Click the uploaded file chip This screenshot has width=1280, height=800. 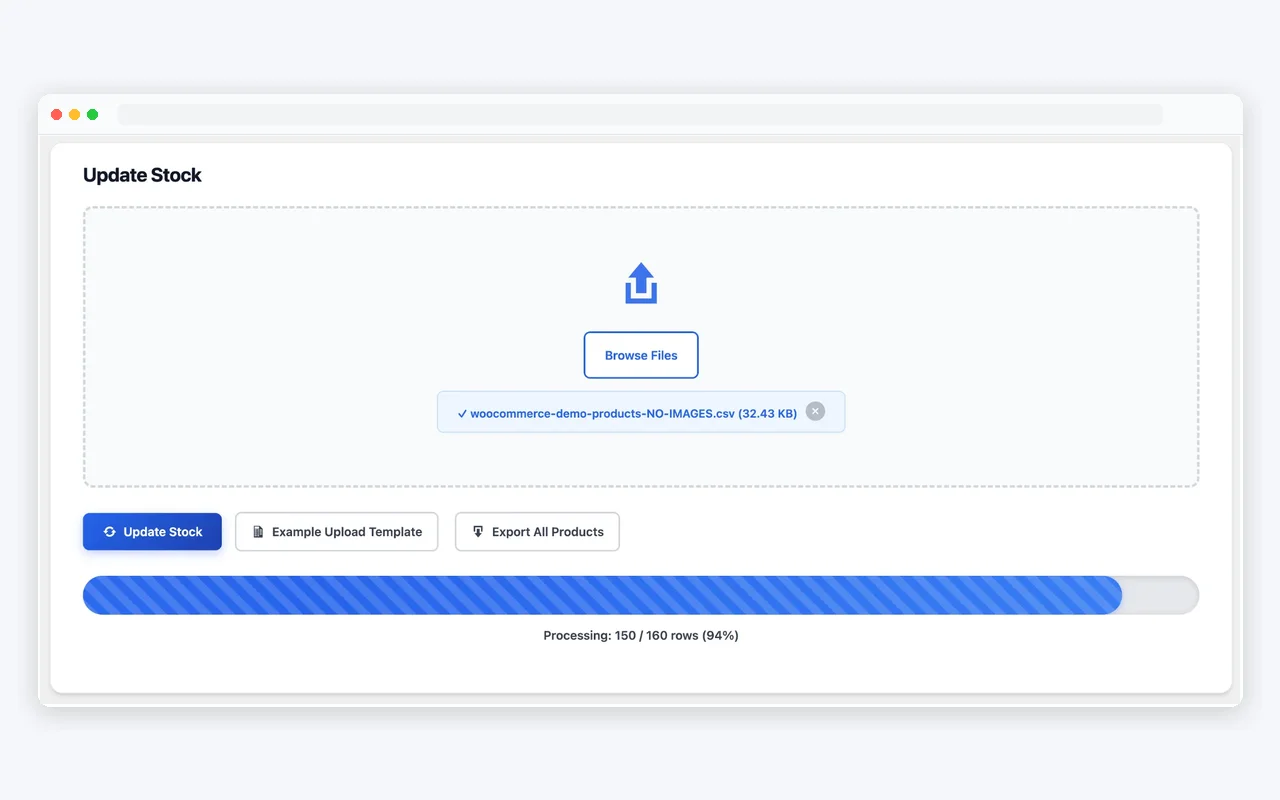[640, 411]
